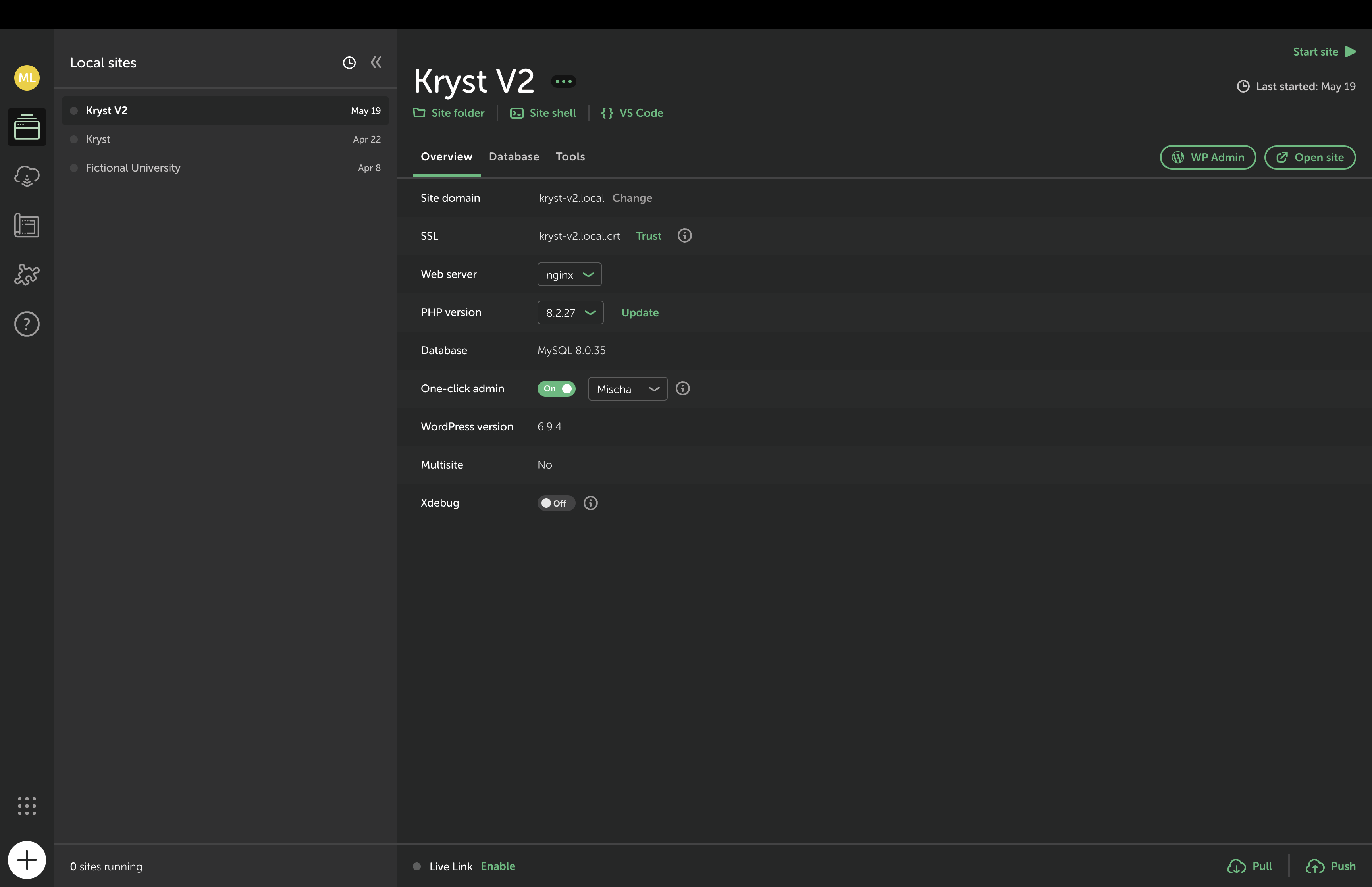Open the Kryst V2 more options menu
The image size is (1372, 887).
563,81
